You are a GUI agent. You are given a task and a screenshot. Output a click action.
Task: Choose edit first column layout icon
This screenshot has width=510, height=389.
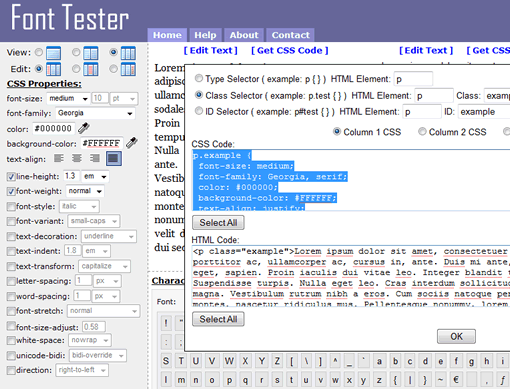(x=53, y=69)
